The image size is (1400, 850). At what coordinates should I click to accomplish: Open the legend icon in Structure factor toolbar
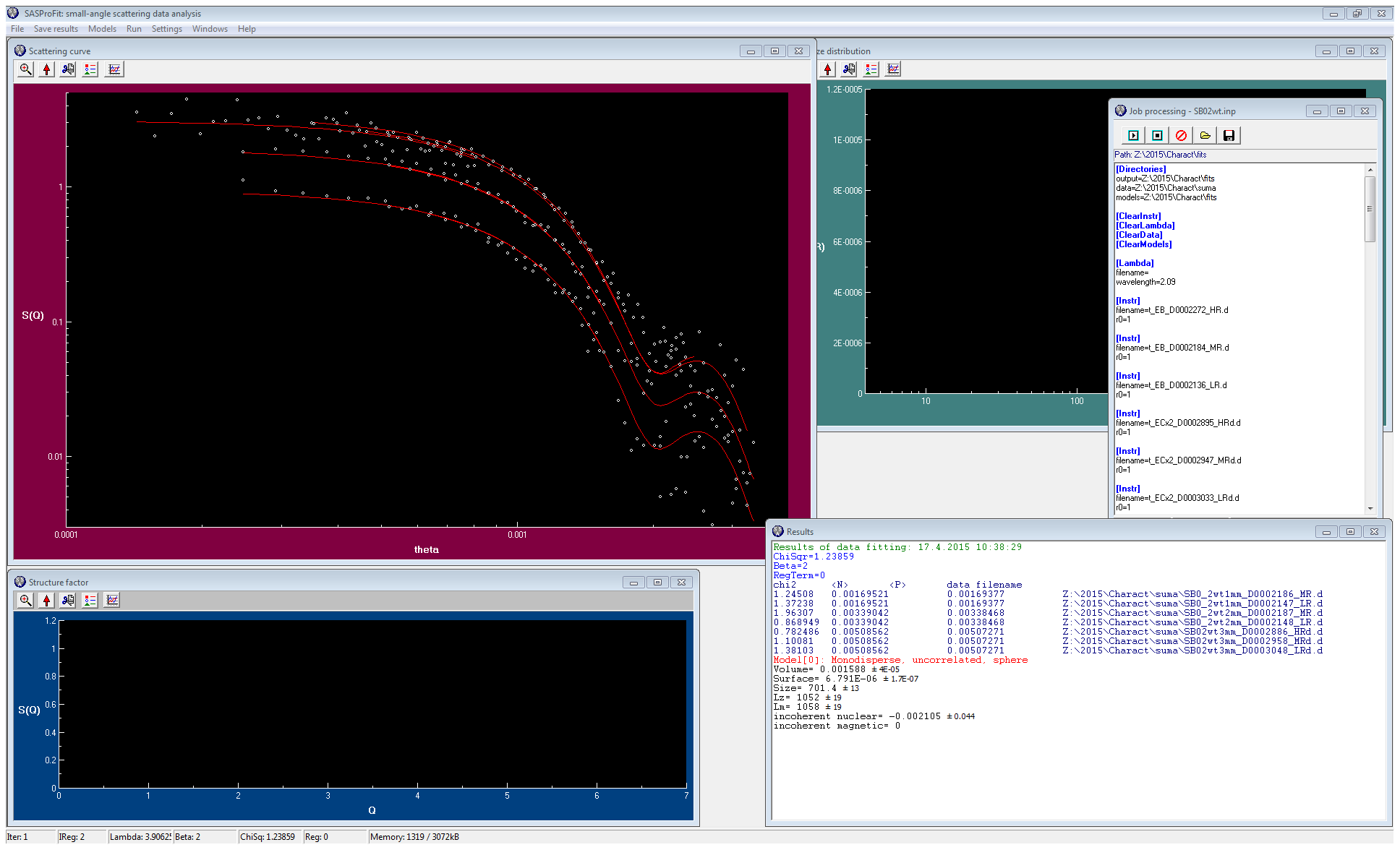click(x=90, y=600)
